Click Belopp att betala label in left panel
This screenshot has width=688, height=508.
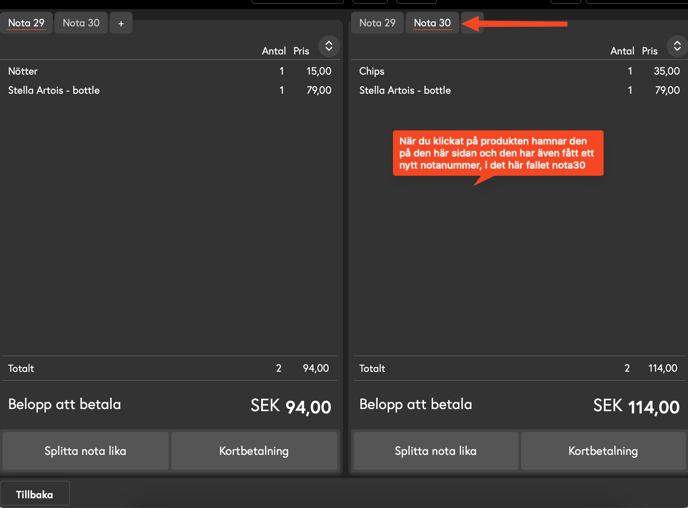[x=64, y=404]
